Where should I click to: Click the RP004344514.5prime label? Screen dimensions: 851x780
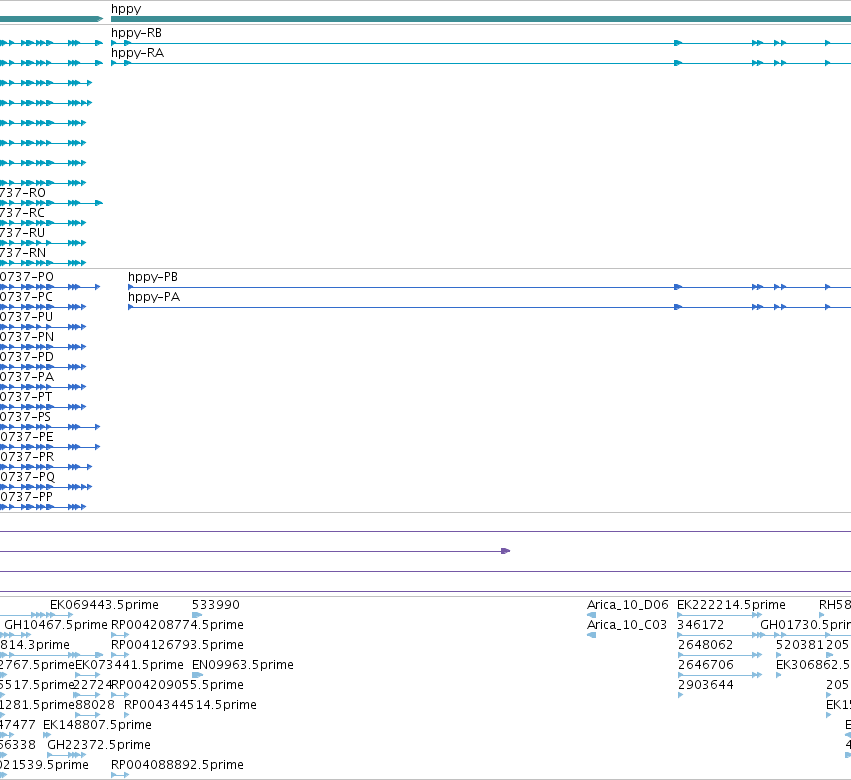[x=190, y=706]
